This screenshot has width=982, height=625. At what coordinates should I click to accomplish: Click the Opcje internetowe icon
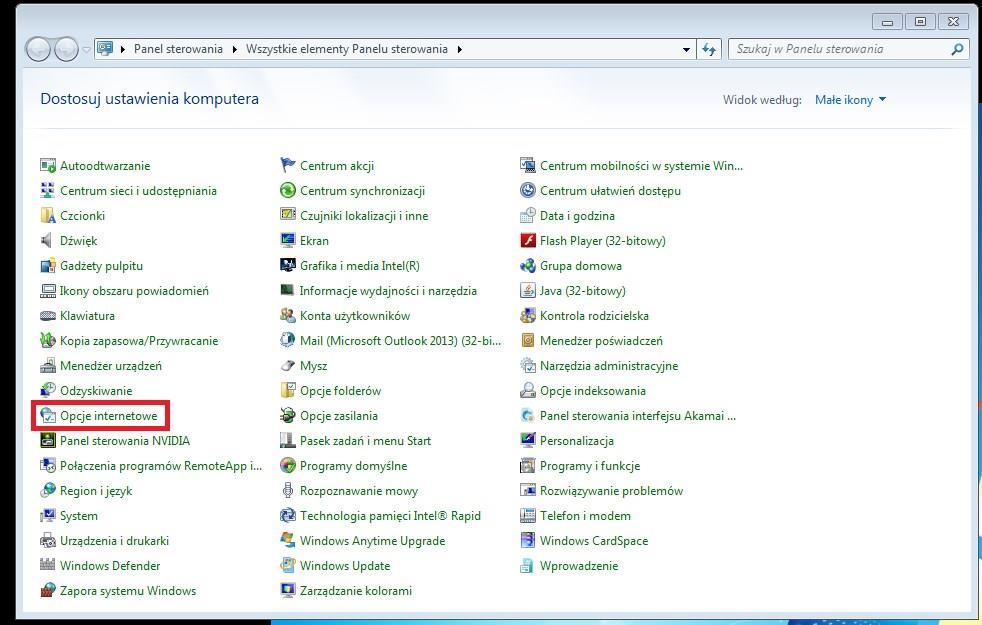pos(48,416)
